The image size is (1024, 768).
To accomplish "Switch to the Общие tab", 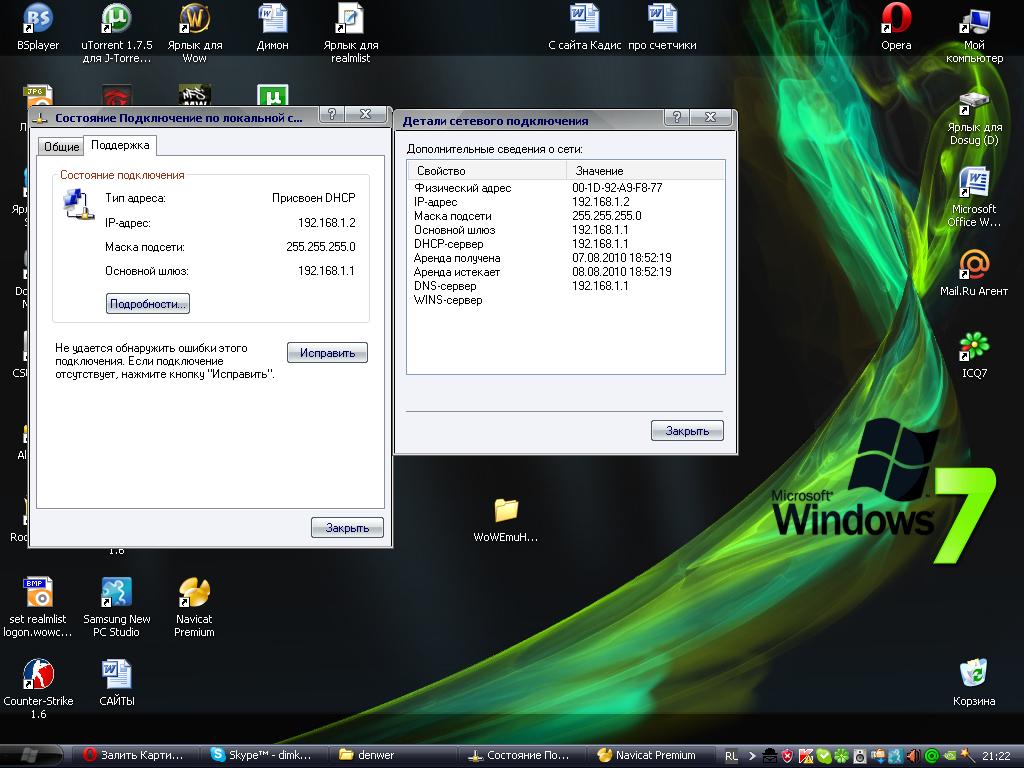I will point(61,147).
